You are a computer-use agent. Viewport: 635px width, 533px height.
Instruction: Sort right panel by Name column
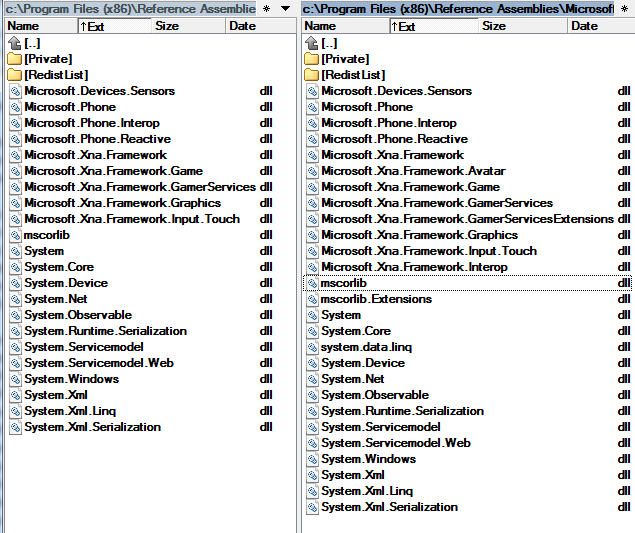[x=346, y=26]
